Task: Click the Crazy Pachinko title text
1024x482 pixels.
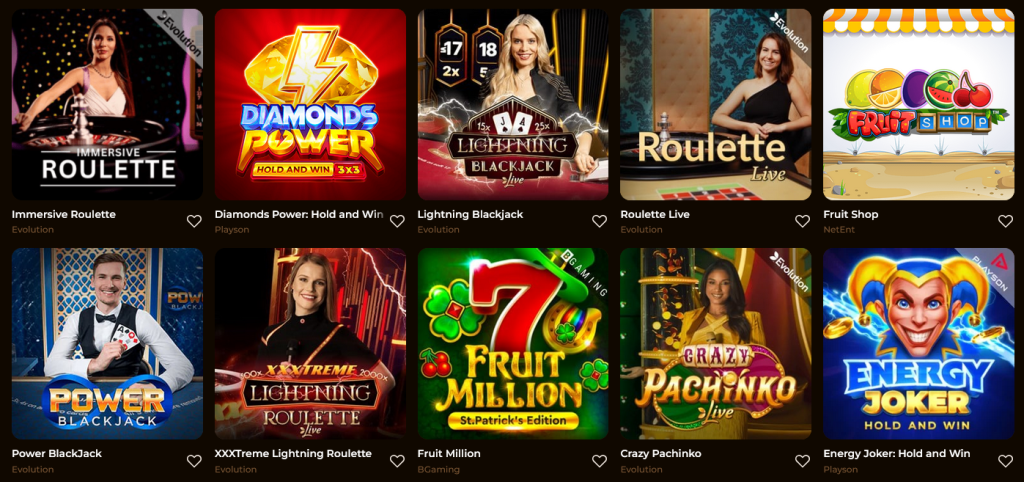Action: tap(660, 453)
